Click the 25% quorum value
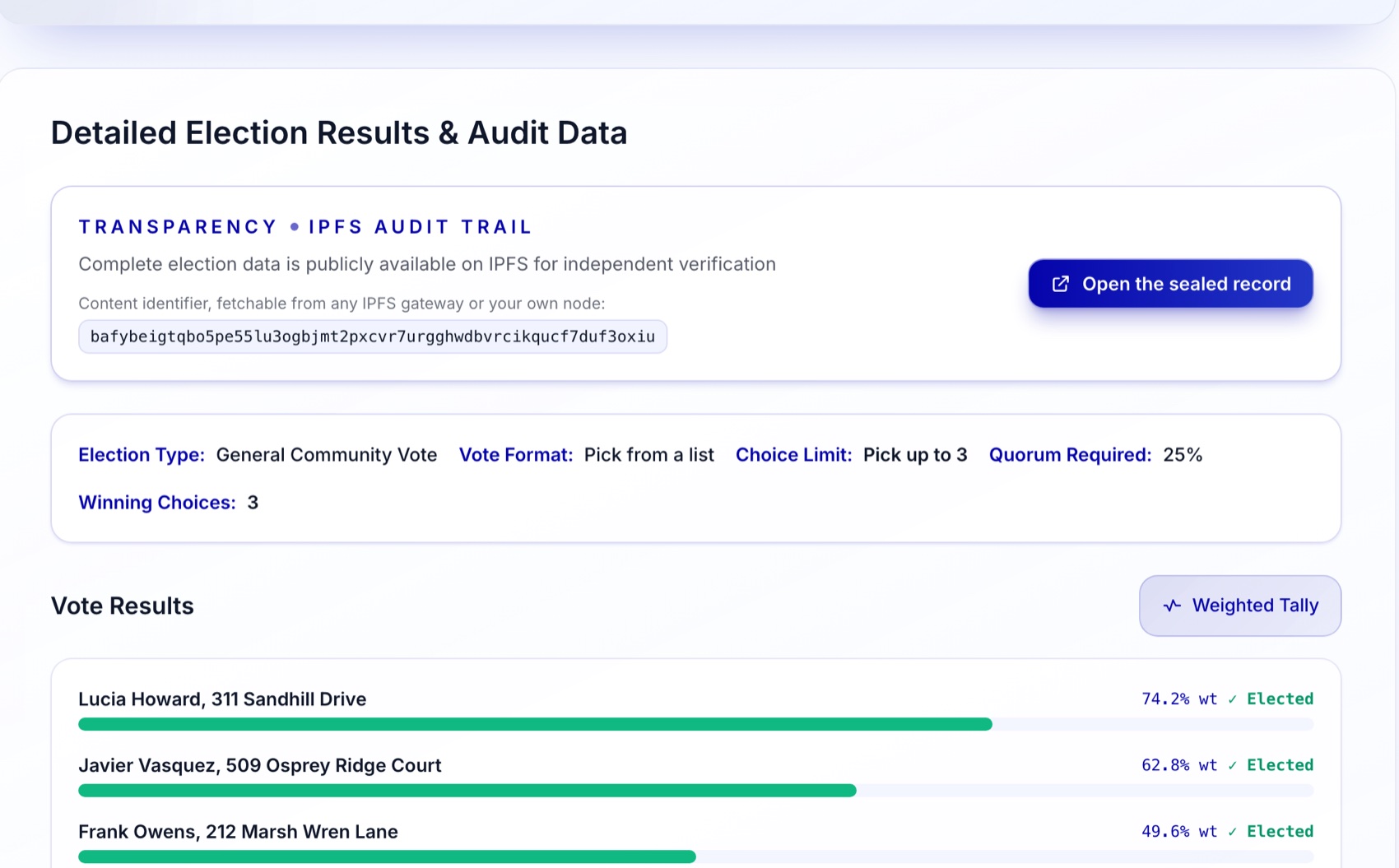Viewport: 1399px width, 868px height. click(x=1183, y=455)
